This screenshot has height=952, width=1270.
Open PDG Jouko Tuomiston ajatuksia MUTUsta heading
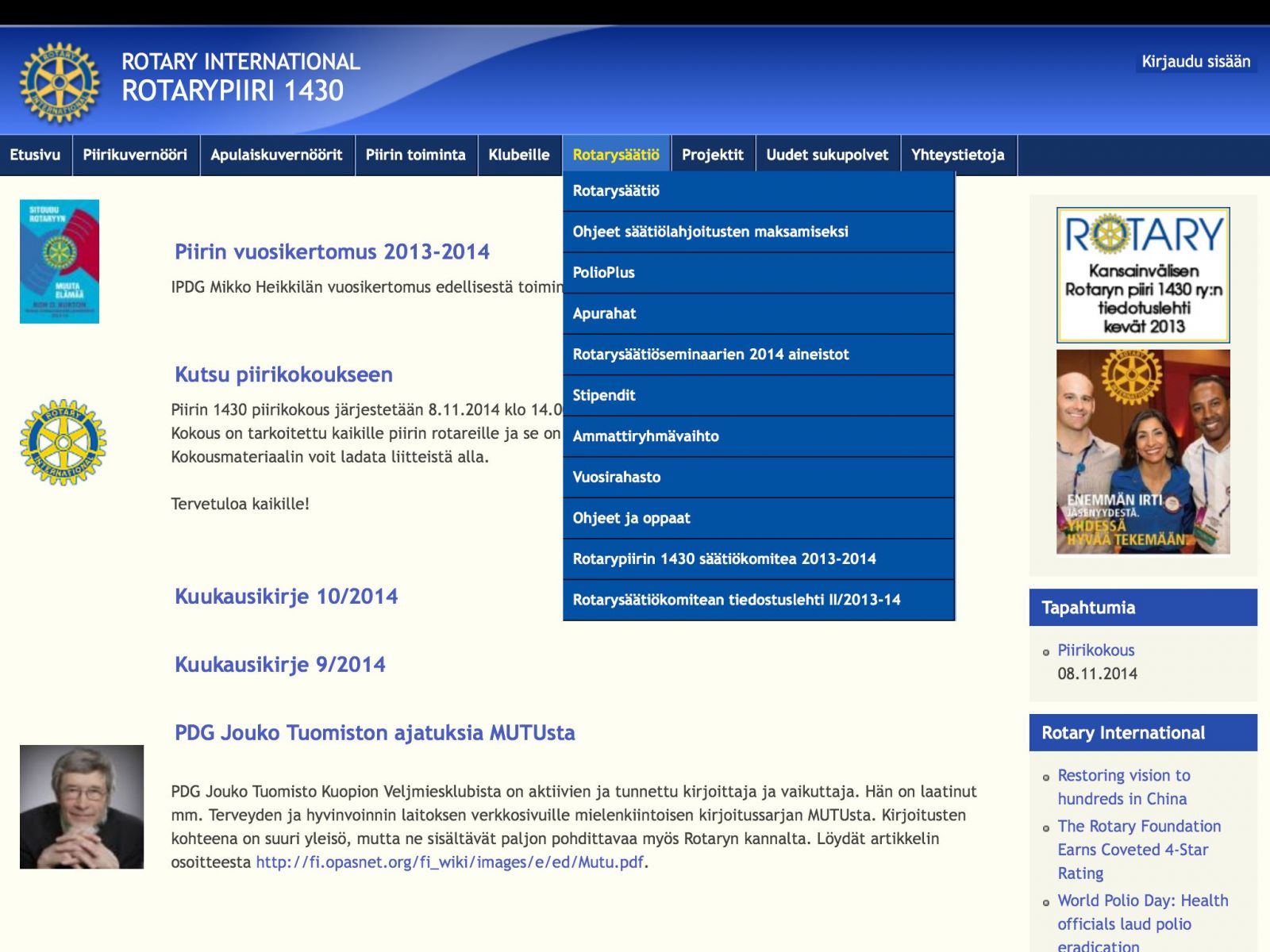[x=375, y=732]
